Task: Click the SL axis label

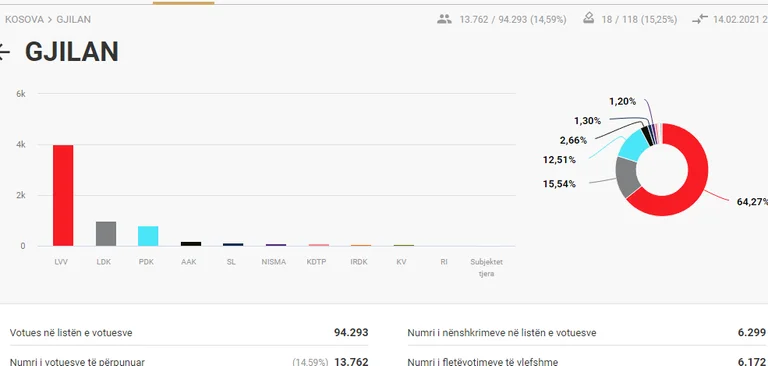Action: pos(231,262)
